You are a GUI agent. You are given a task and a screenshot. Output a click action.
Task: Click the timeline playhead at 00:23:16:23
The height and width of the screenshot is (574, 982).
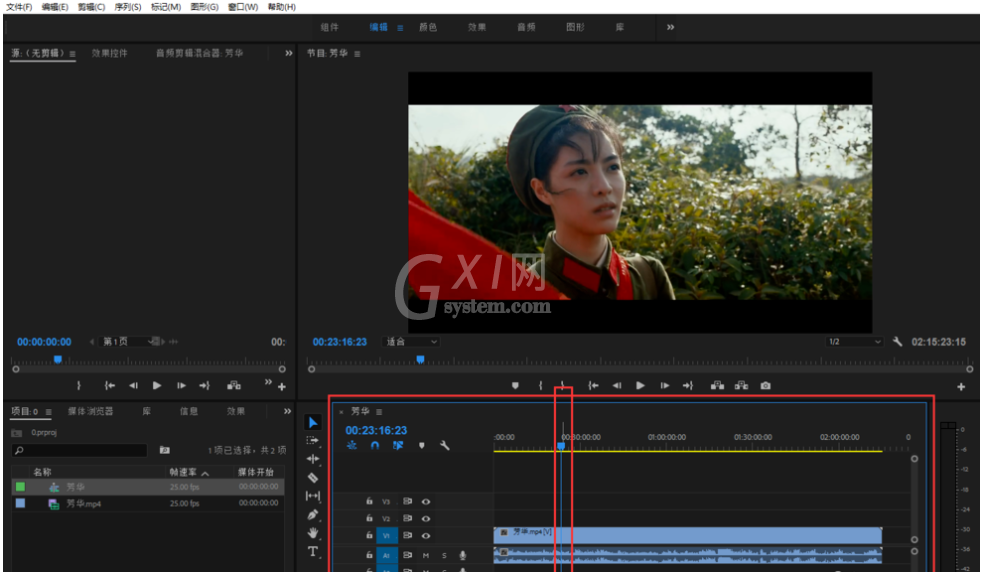562,446
